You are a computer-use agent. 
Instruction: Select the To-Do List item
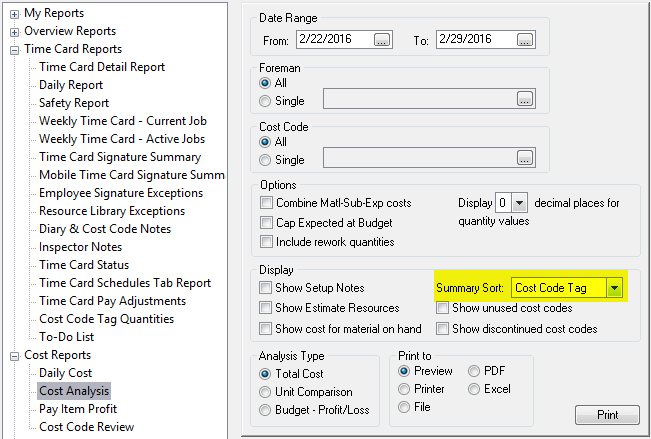(x=66, y=337)
